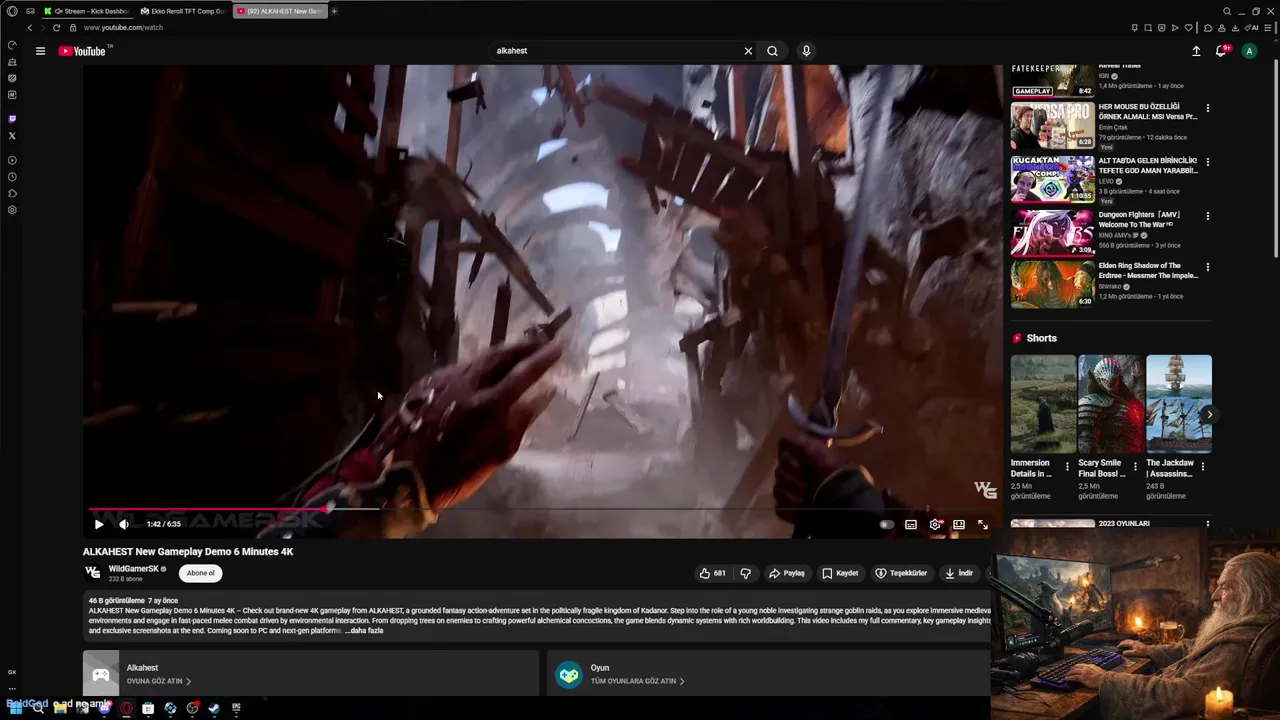1280x720 pixels.
Task: Switch to theater mode
Action: 959,524
